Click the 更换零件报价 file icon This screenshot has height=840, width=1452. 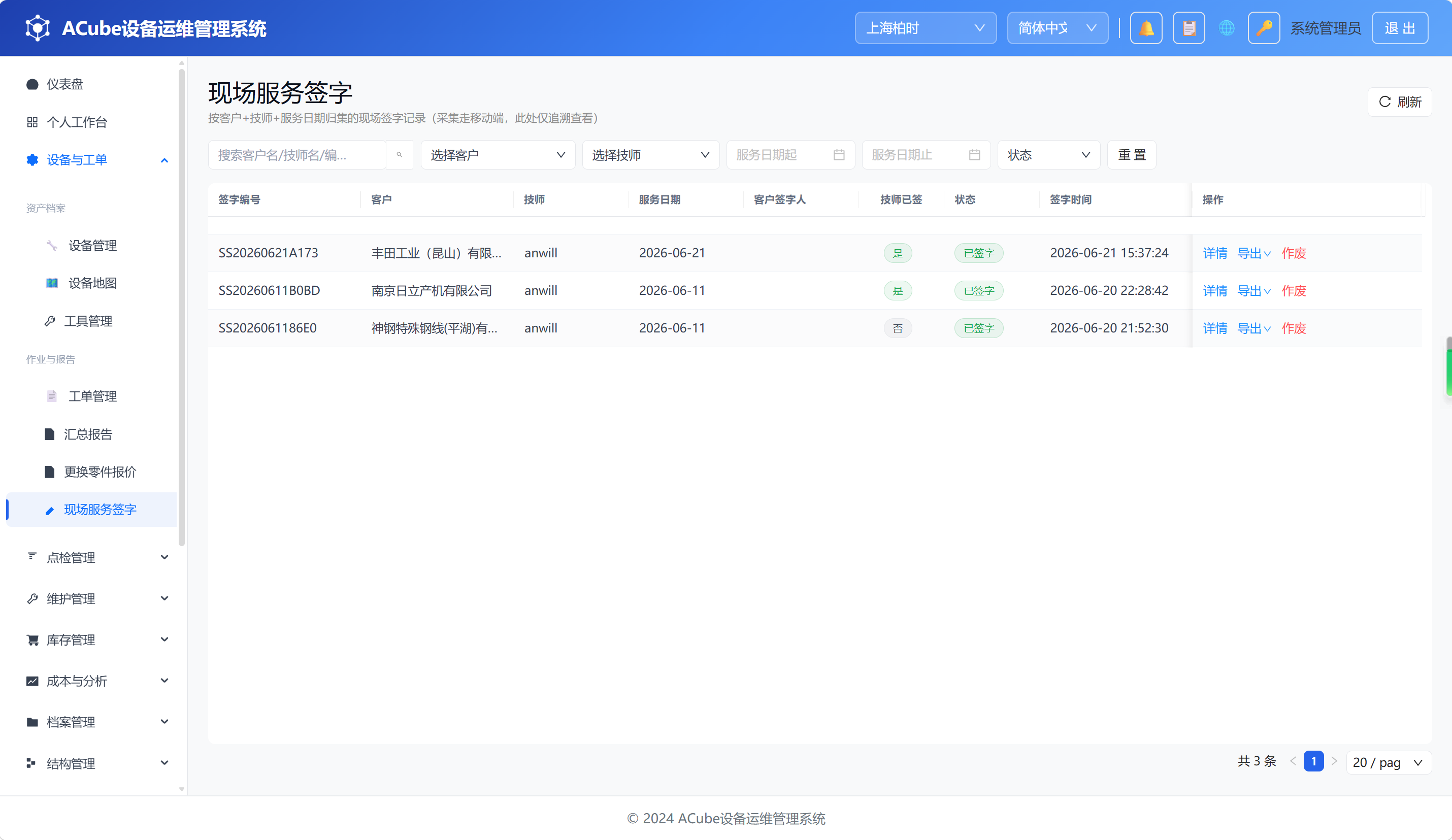[x=50, y=472]
